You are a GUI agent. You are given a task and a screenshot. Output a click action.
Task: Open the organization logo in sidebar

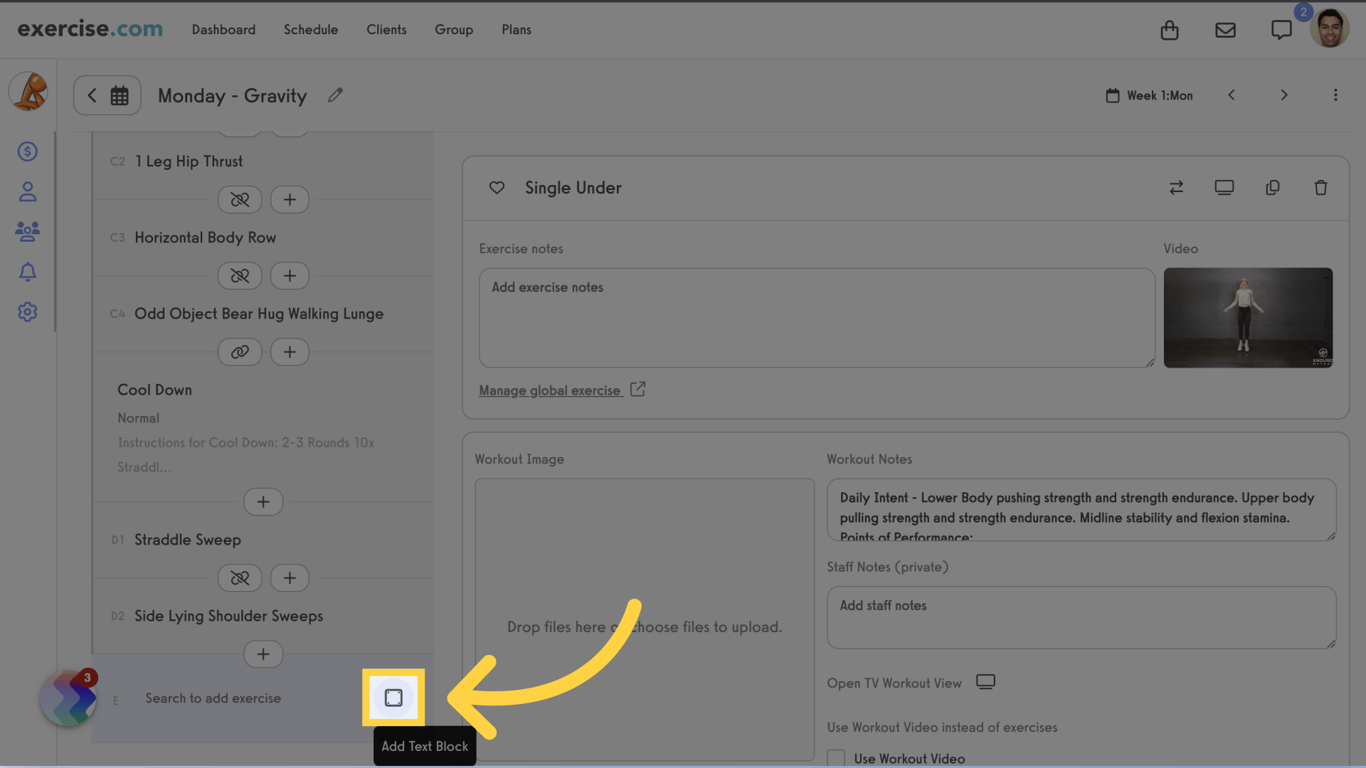coord(28,92)
